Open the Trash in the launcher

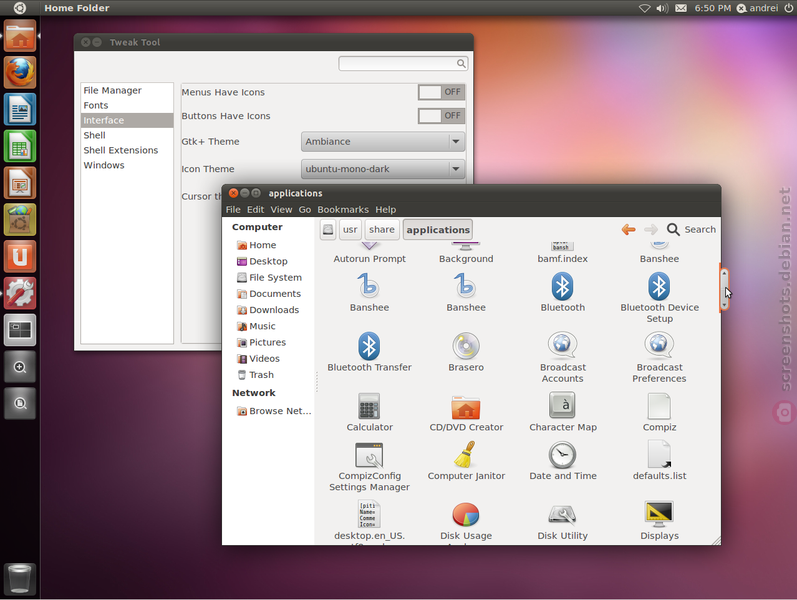coord(20,579)
